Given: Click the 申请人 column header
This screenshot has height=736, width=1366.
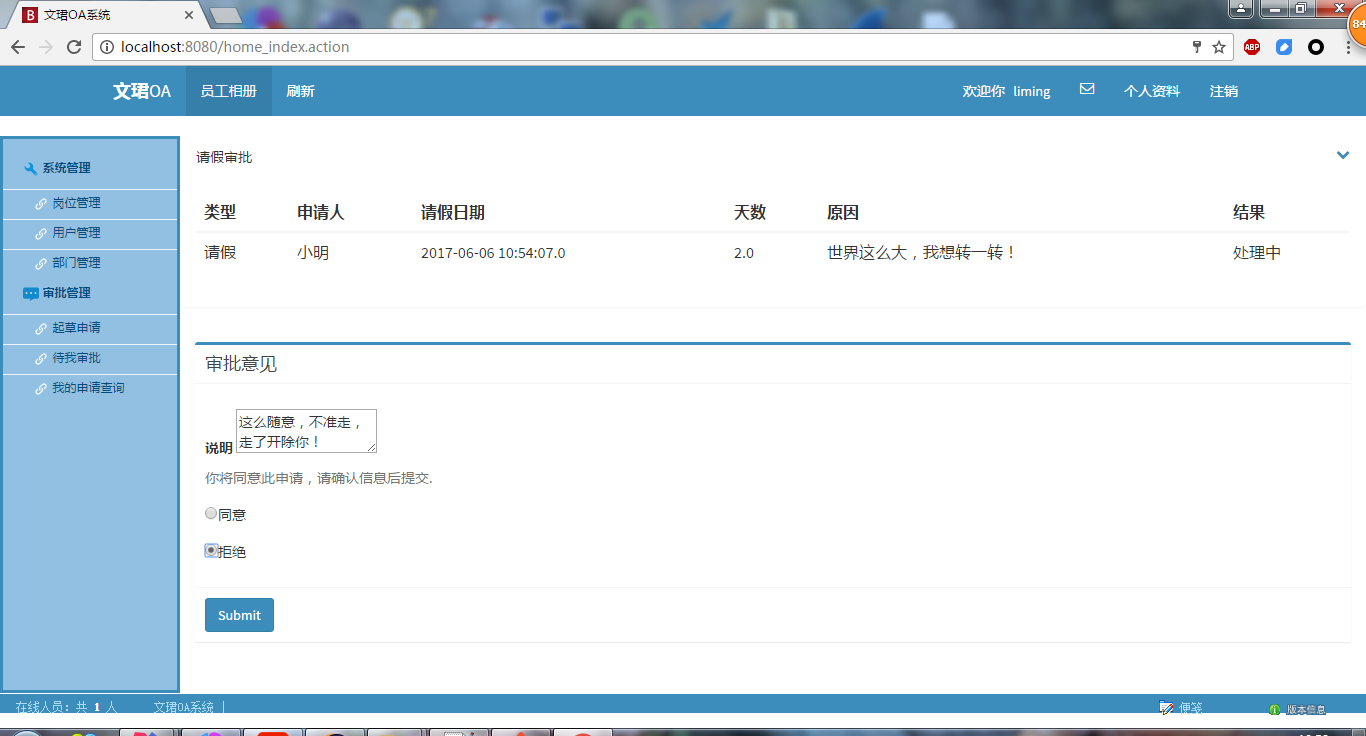Looking at the screenshot, I should (x=321, y=212).
